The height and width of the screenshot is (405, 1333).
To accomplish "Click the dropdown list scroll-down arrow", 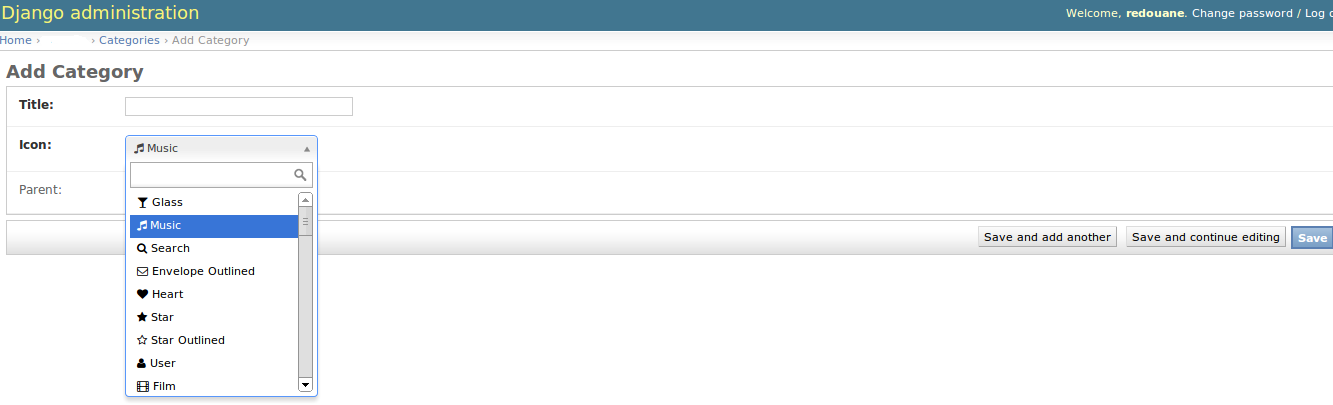I will coord(306,384).
